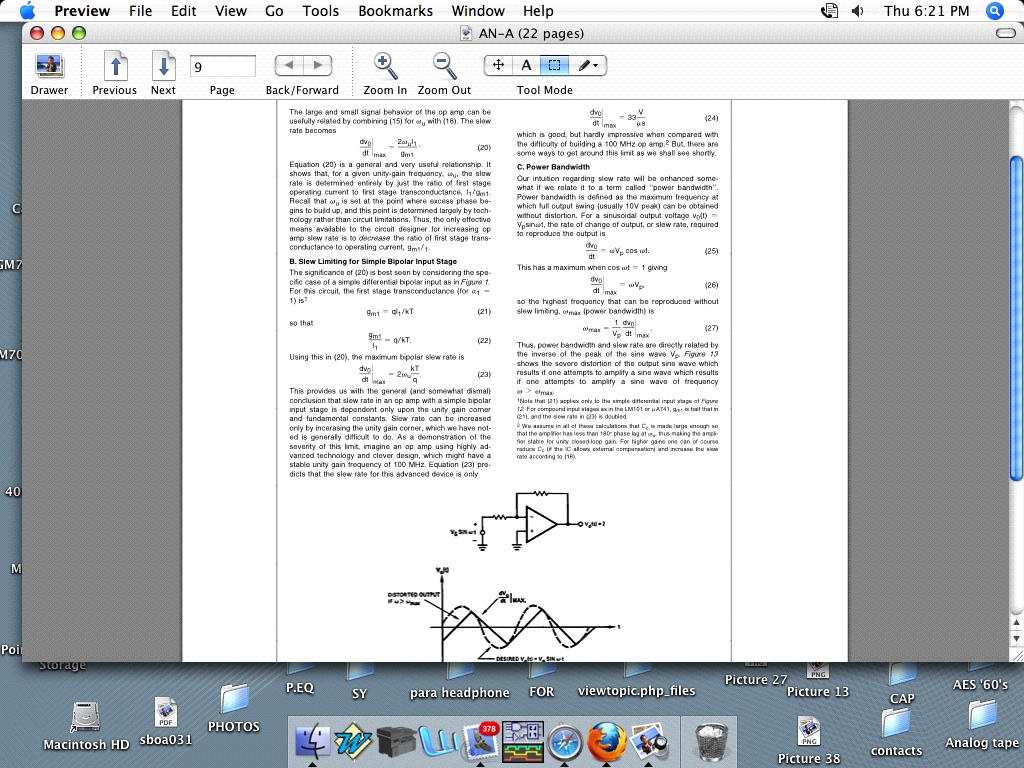Click the volume icon in menu bar

click(x=857, y=10)
